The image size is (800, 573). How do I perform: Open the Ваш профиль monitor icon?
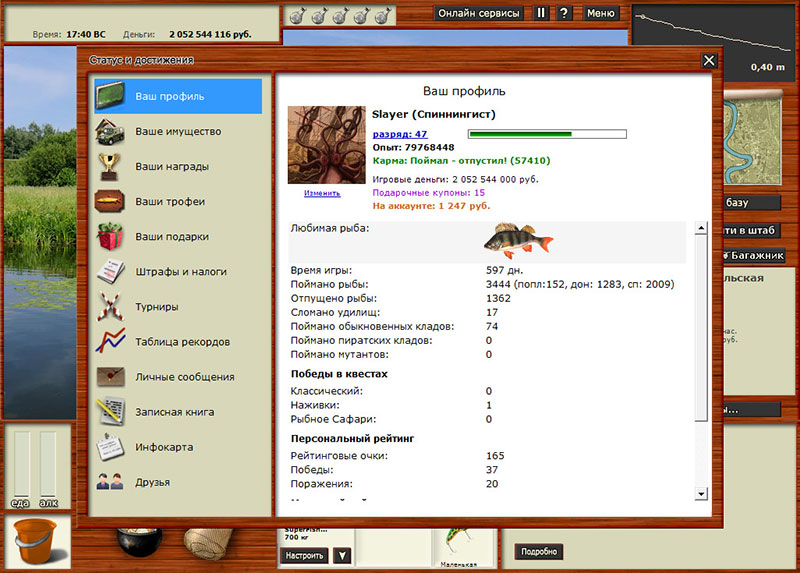coord(110,96)
